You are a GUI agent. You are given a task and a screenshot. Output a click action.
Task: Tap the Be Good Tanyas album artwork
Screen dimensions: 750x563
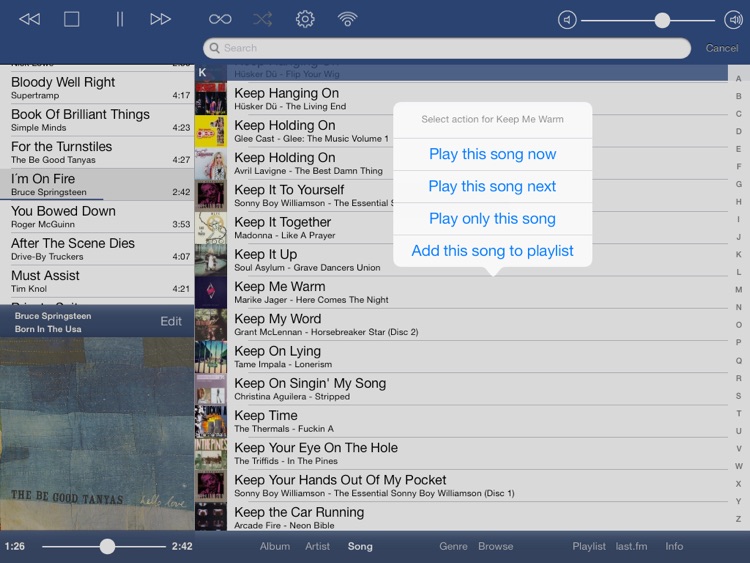tap(97, 433)
